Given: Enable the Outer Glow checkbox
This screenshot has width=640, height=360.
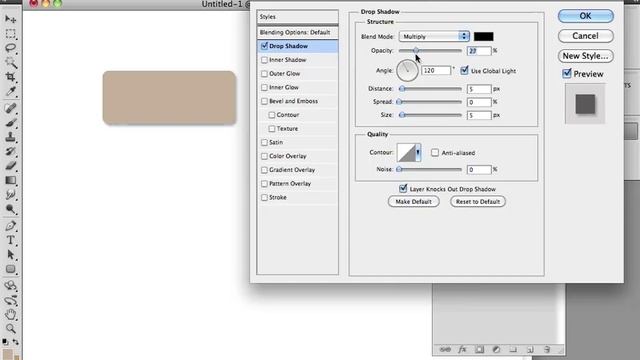Looking at the screenshot, I should click(264, 73).
